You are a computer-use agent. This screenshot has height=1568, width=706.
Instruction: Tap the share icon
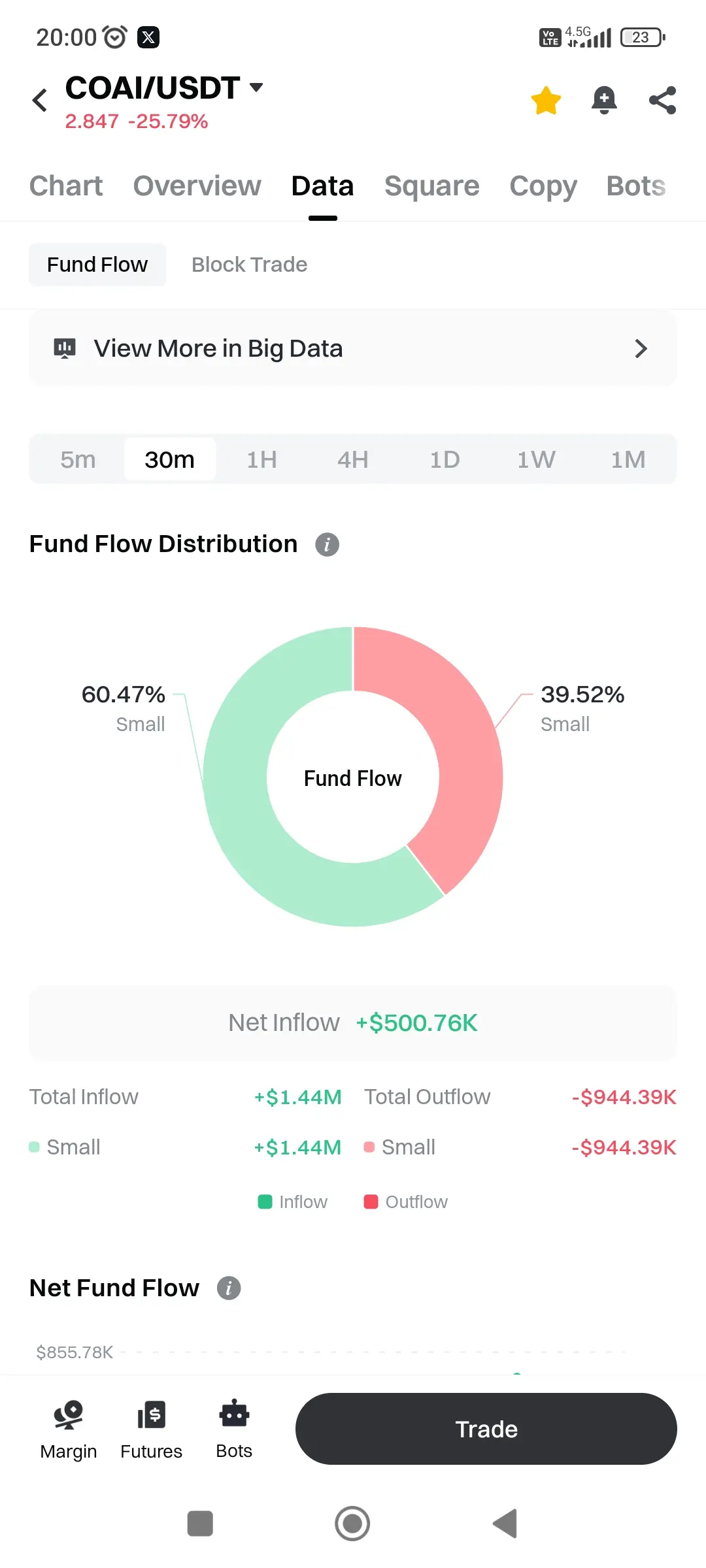[x=662, y=101]
